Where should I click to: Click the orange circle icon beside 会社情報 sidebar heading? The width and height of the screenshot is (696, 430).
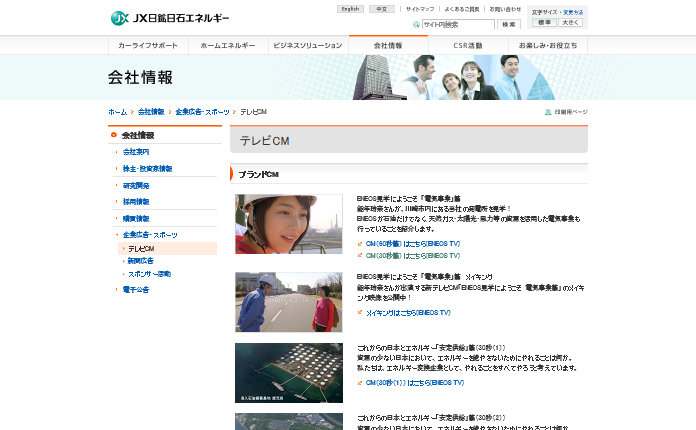(x=115, y=135)
